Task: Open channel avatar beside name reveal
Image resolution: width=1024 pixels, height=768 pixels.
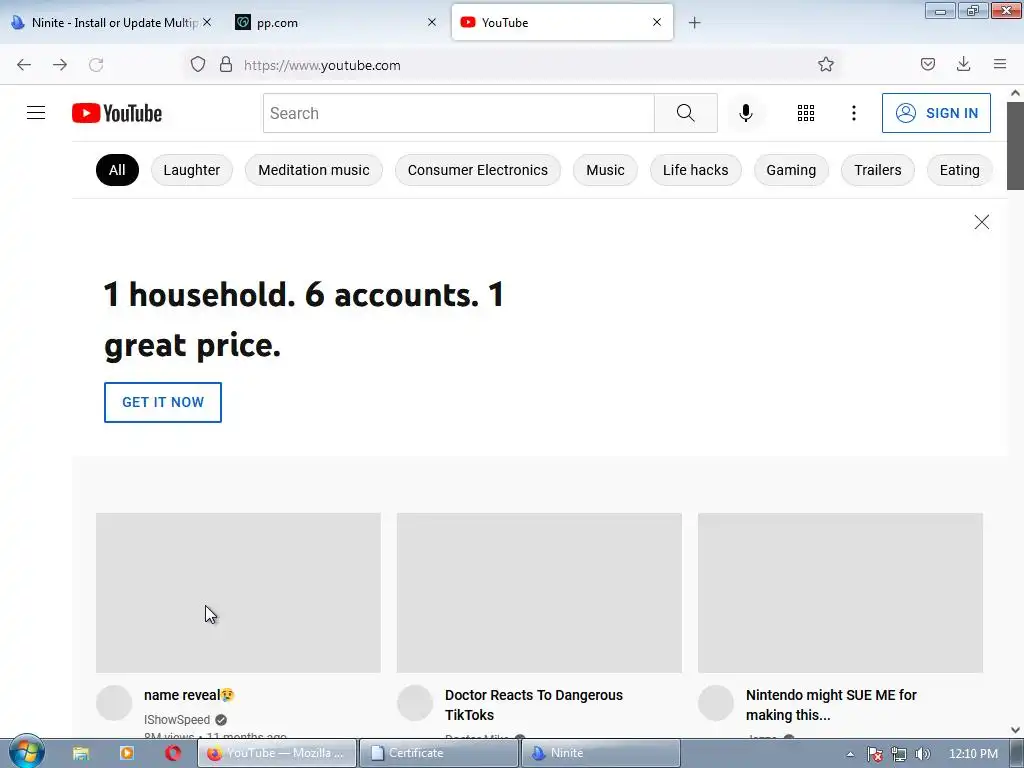Action: click(114, 703)
